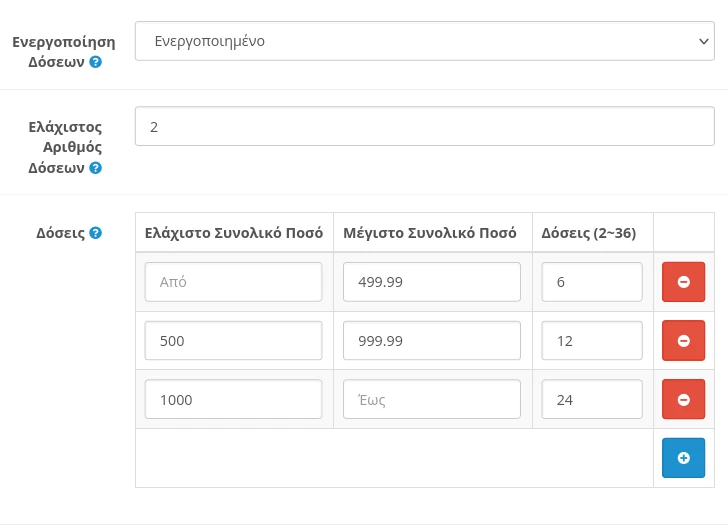Click help icon beside Ενεργοποίηση Δόσεων label
The image size is (728, 529).
96,62
